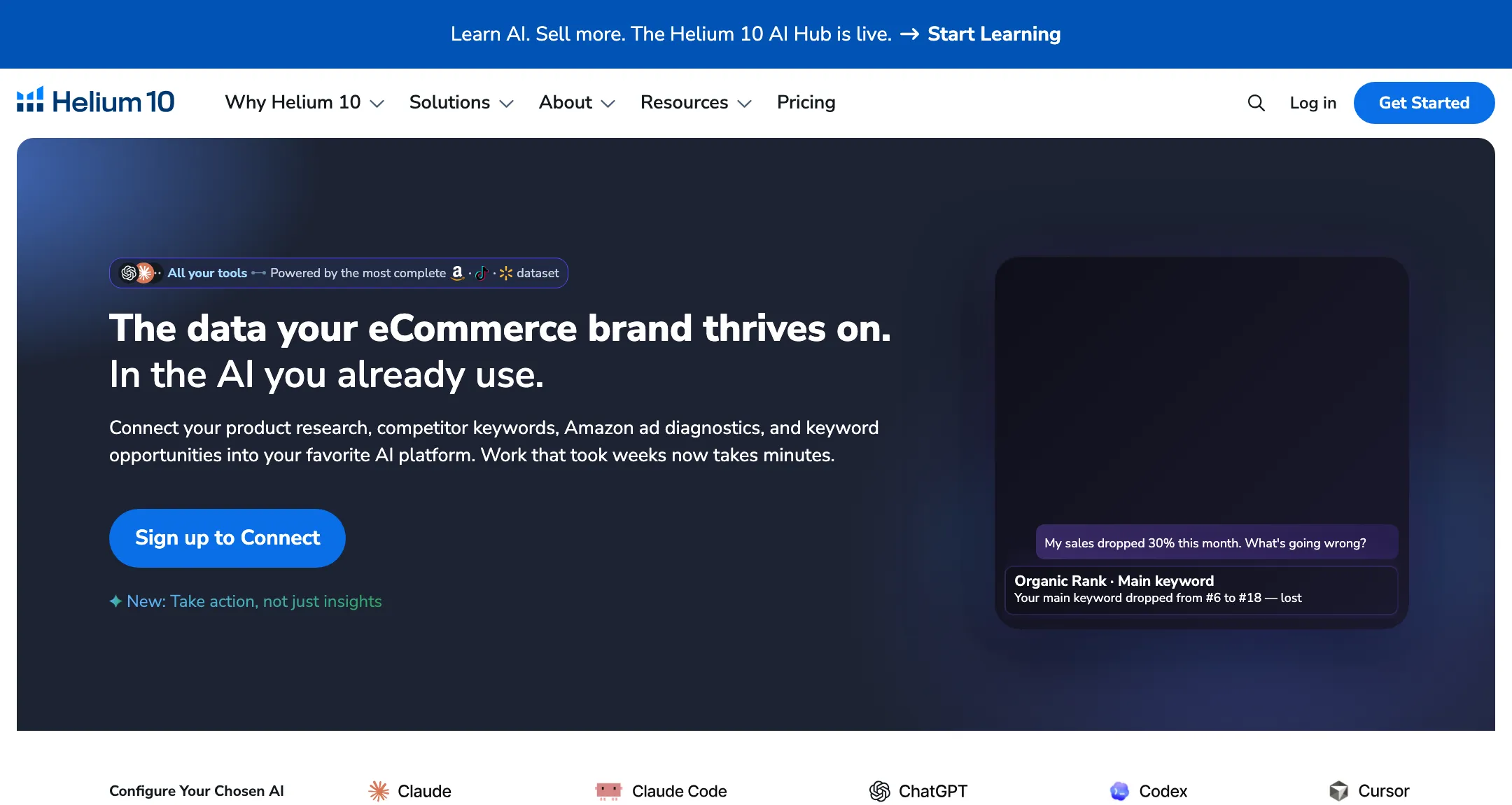Click the 'Configure Your Chosen AI' heading
1512x805 pixels.
pyautogui.click(x=197, y=791)
